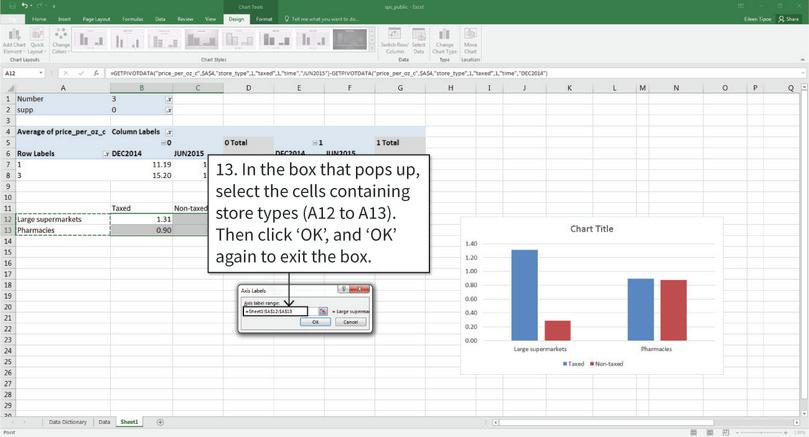
Task: Open the Formulas ribbon tab
Action: [x=133, y=19]
